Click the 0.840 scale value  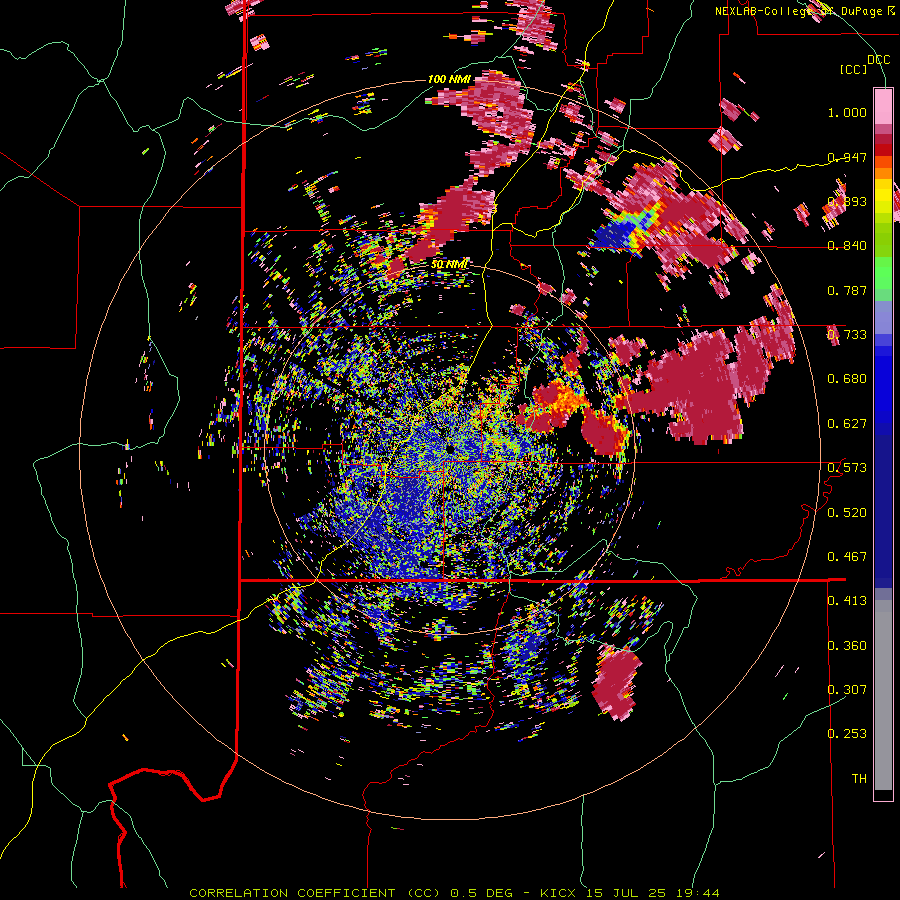pyautogui.click(x=847, y=246)
